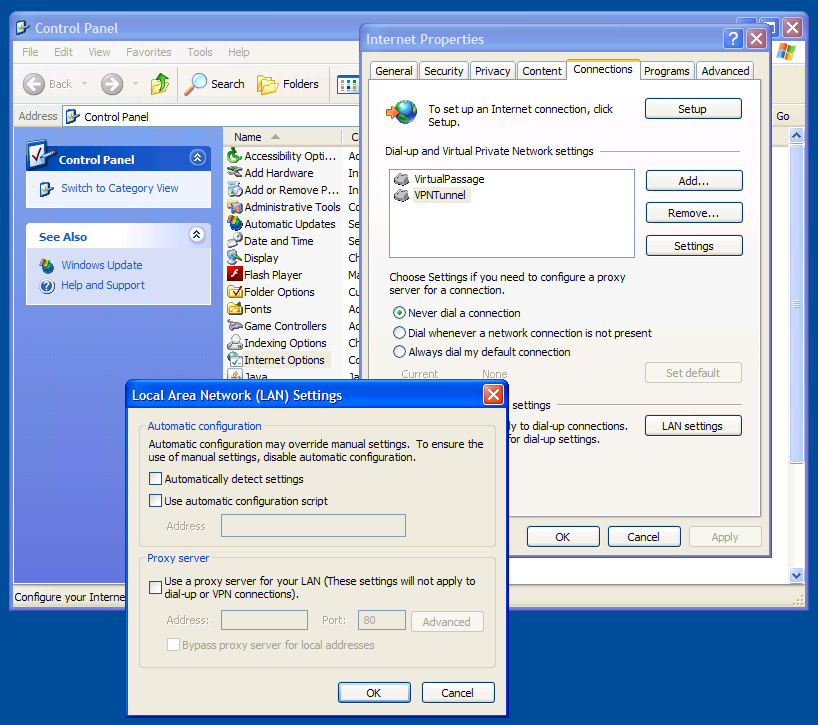818x725 pixels.
Task: Select Never dial a connection radio
Action: (x=399, y=313)
